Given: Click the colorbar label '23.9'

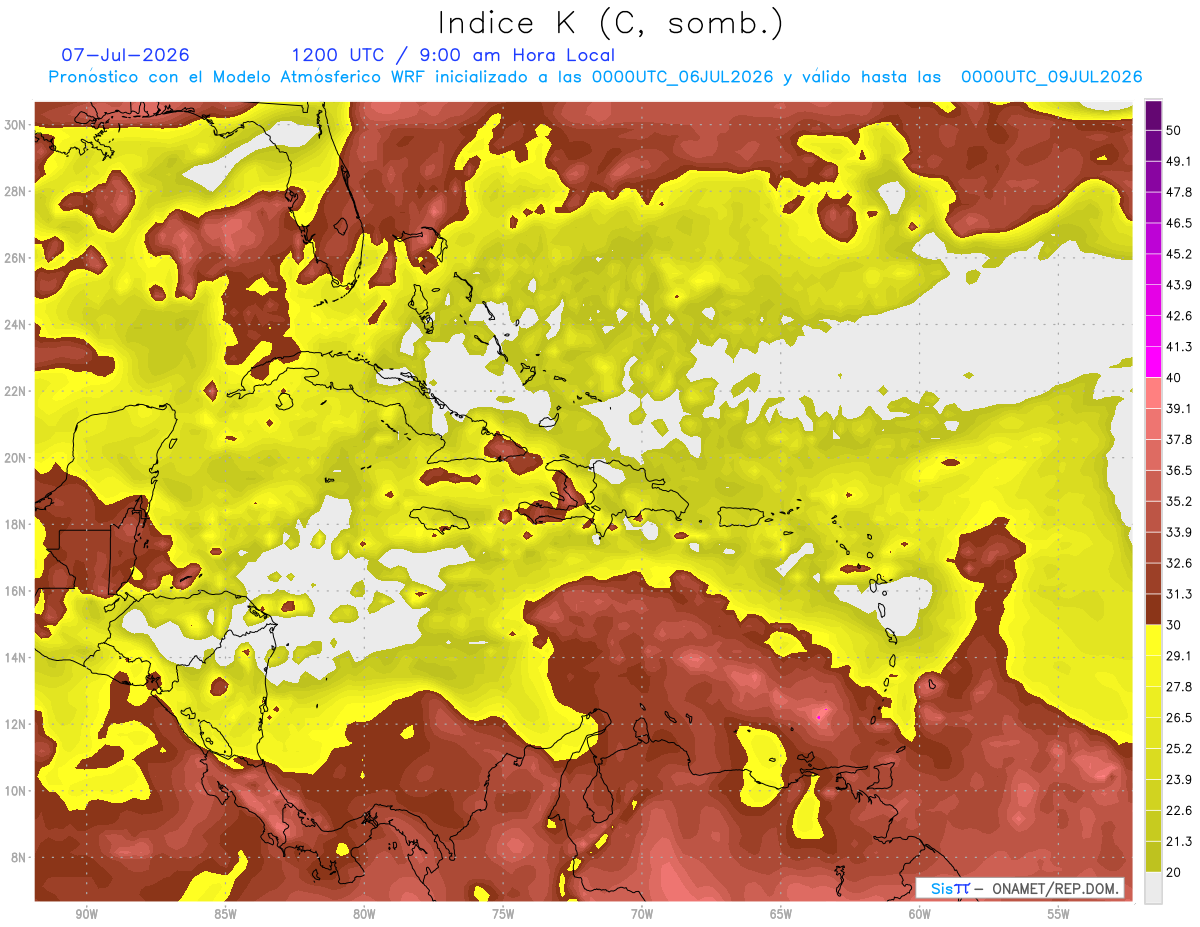Looking at the screenshot, I should point(1179,780).
